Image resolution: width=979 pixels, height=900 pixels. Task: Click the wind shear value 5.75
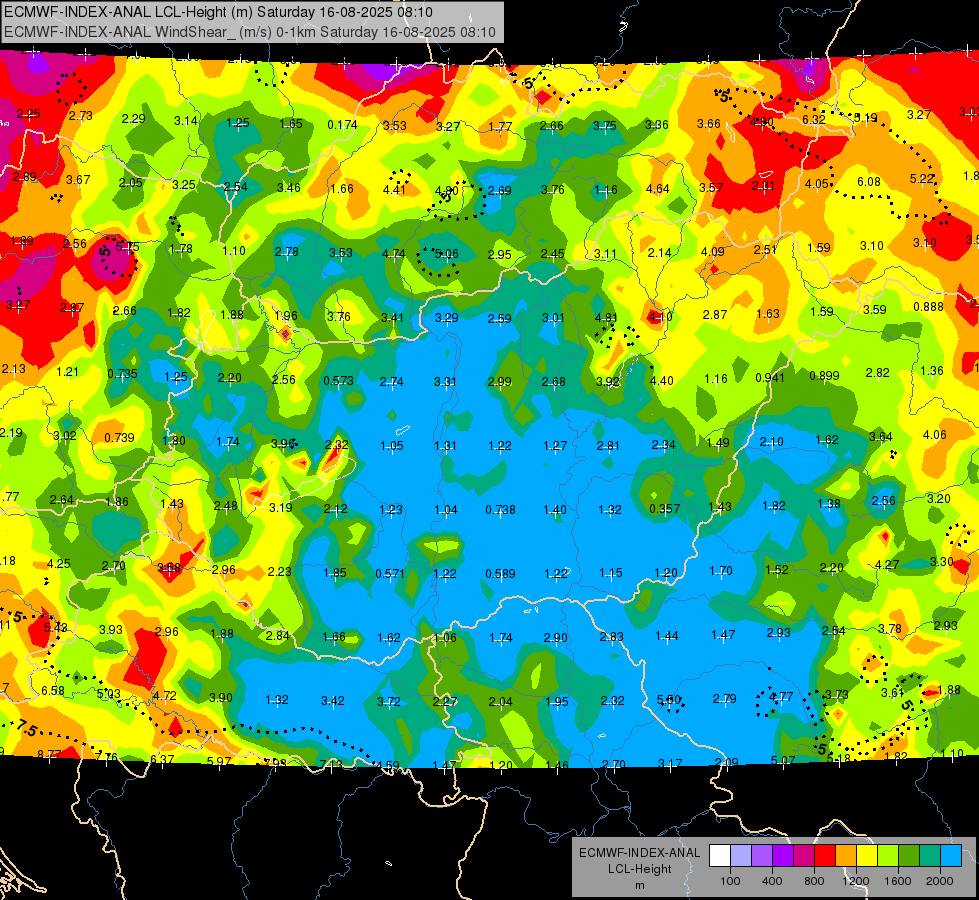[x=127, y=247]
